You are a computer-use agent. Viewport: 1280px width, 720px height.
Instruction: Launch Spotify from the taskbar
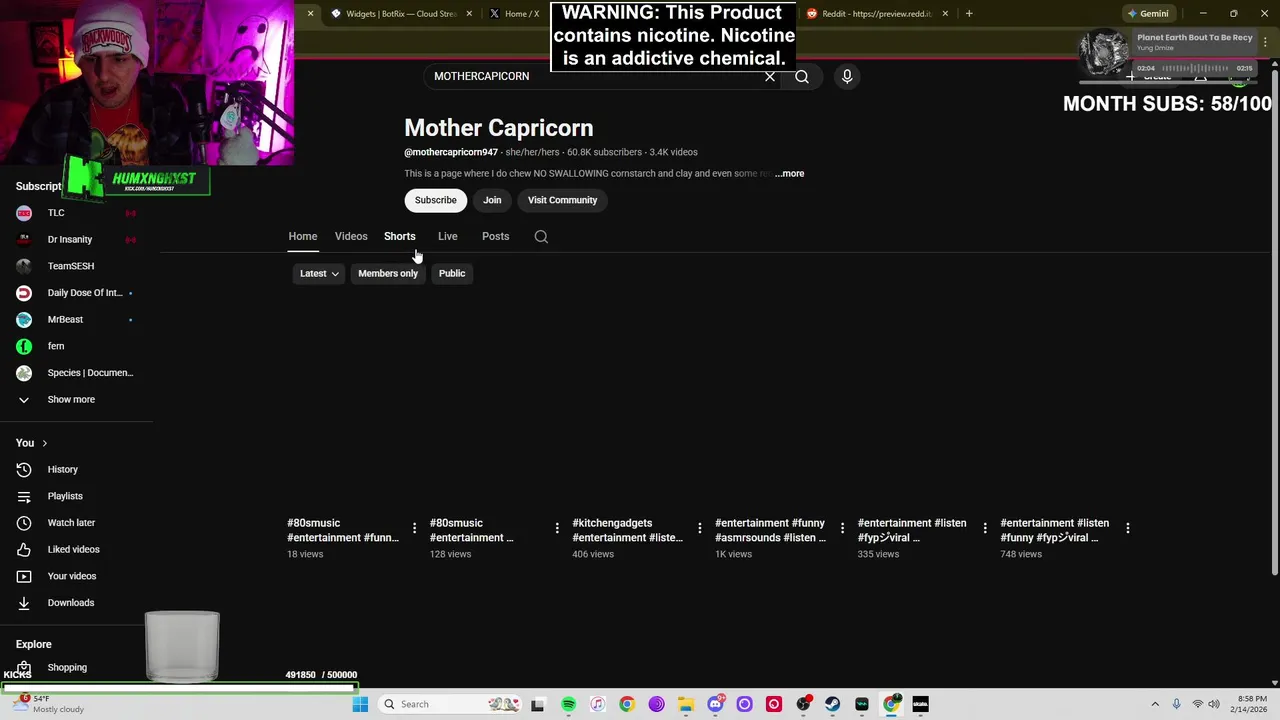click(x=568, y=704)
